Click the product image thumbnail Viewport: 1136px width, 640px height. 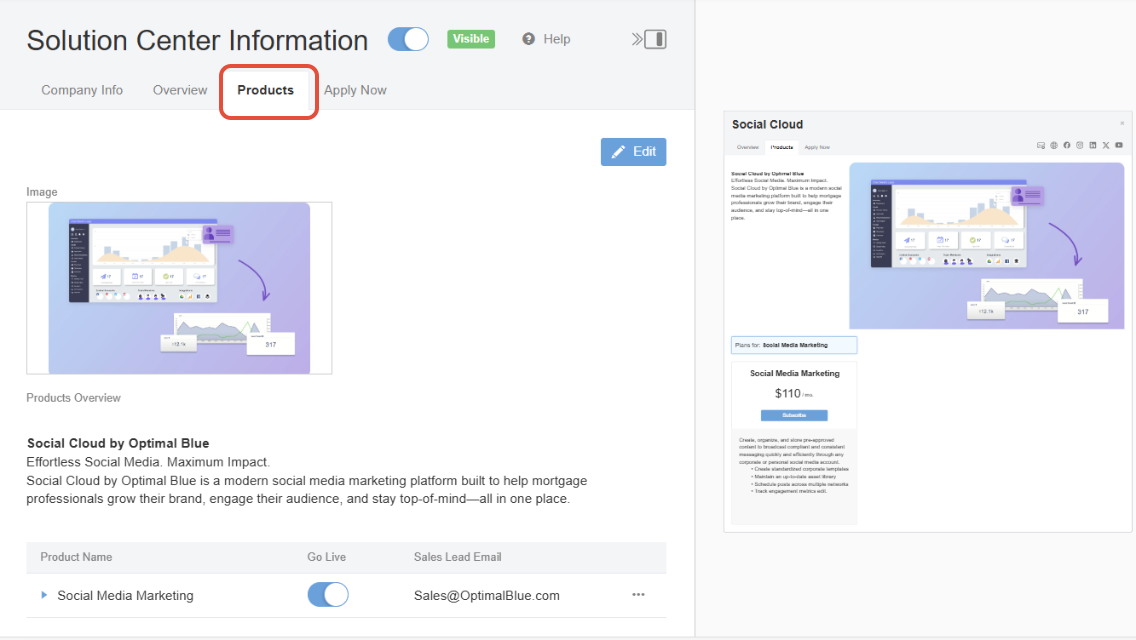(x=179, y=288)
